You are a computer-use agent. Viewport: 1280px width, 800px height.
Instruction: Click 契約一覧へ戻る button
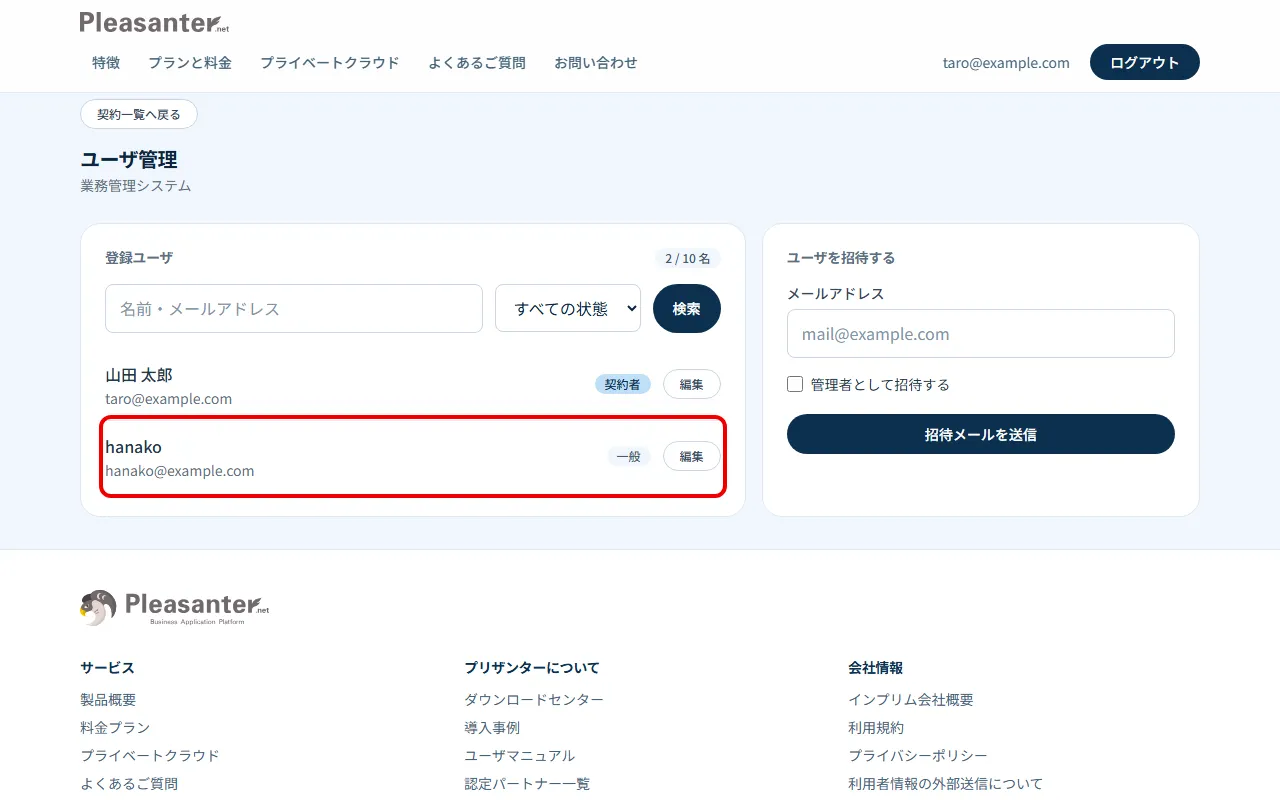139,114
